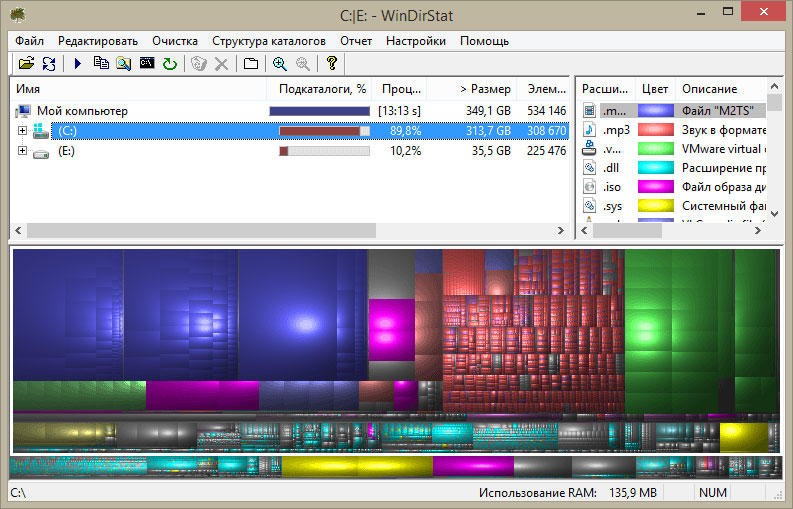Viewport: 793px width, 509px height.
Task: Click the .iso disc image icon
Action: tap(589, 187)
